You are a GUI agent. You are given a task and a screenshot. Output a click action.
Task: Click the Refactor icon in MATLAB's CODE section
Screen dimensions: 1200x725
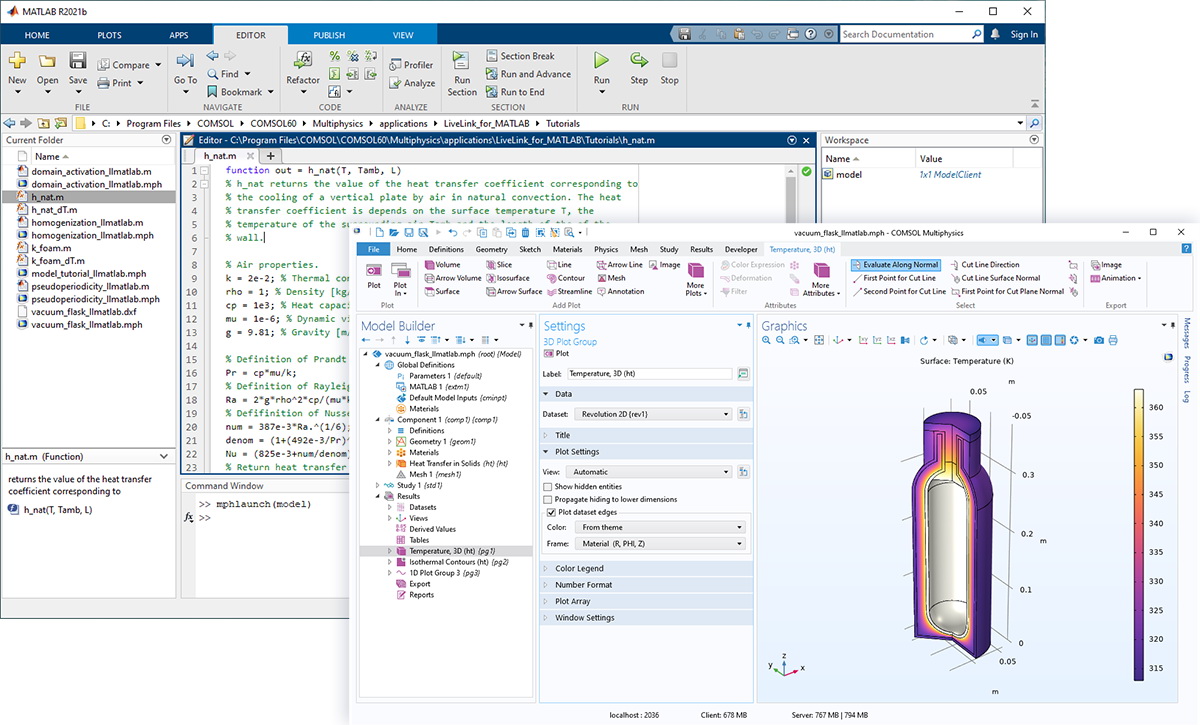(303, 62)
